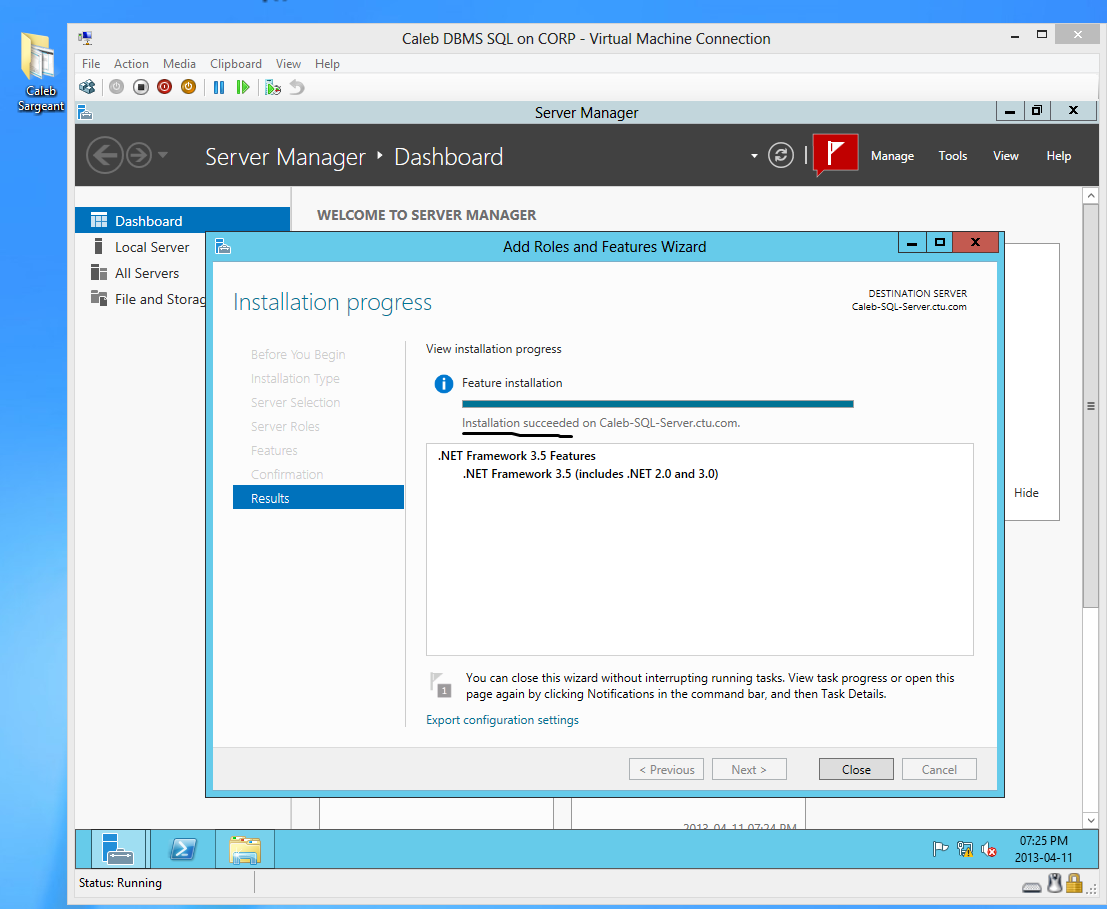Click the green Reset icon
Image resolution: width=1107 pixels, height=909 pixels.
[x=243, y=87]
